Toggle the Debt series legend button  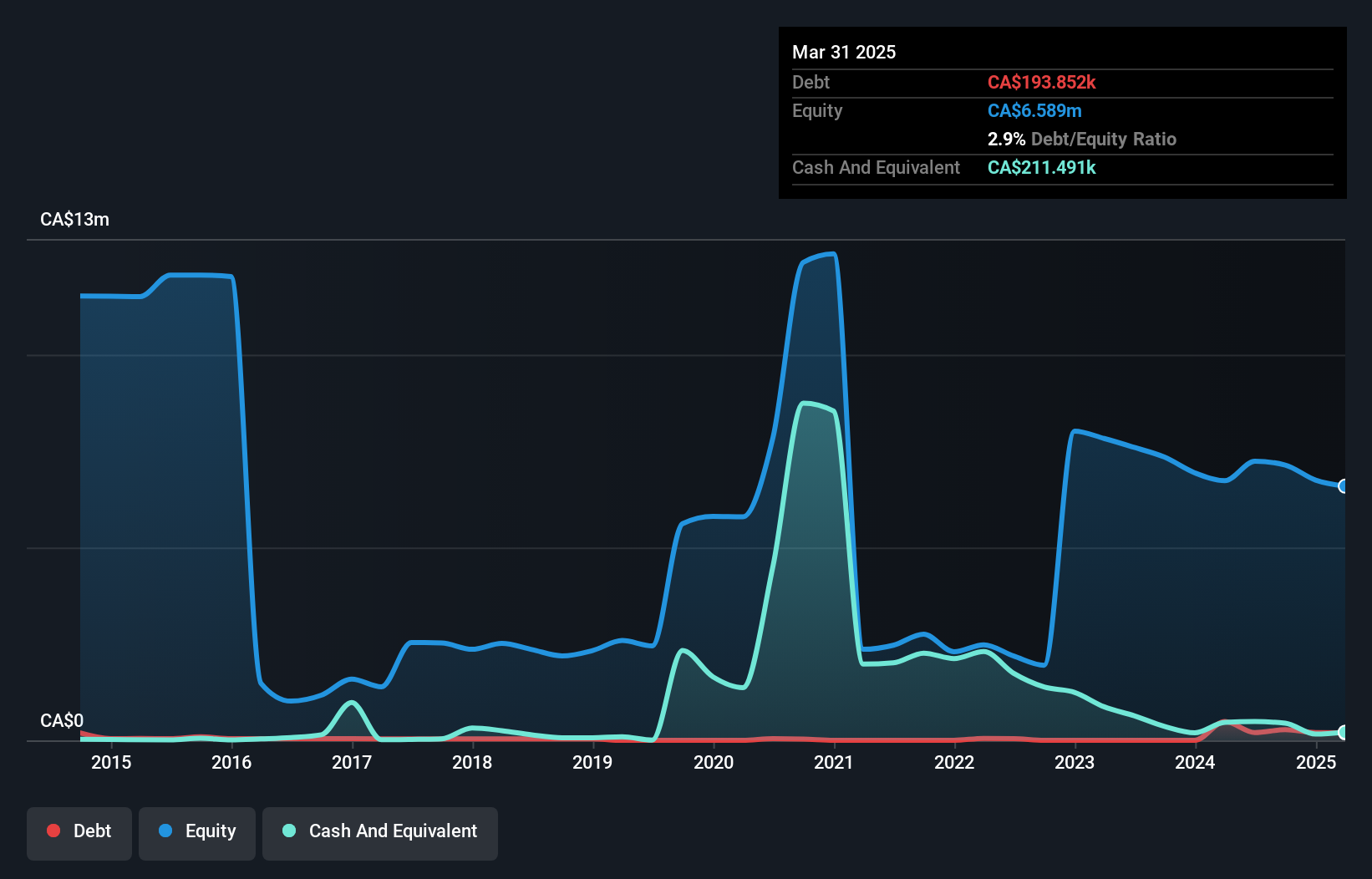pyautogui.click(x=79, y=833)
